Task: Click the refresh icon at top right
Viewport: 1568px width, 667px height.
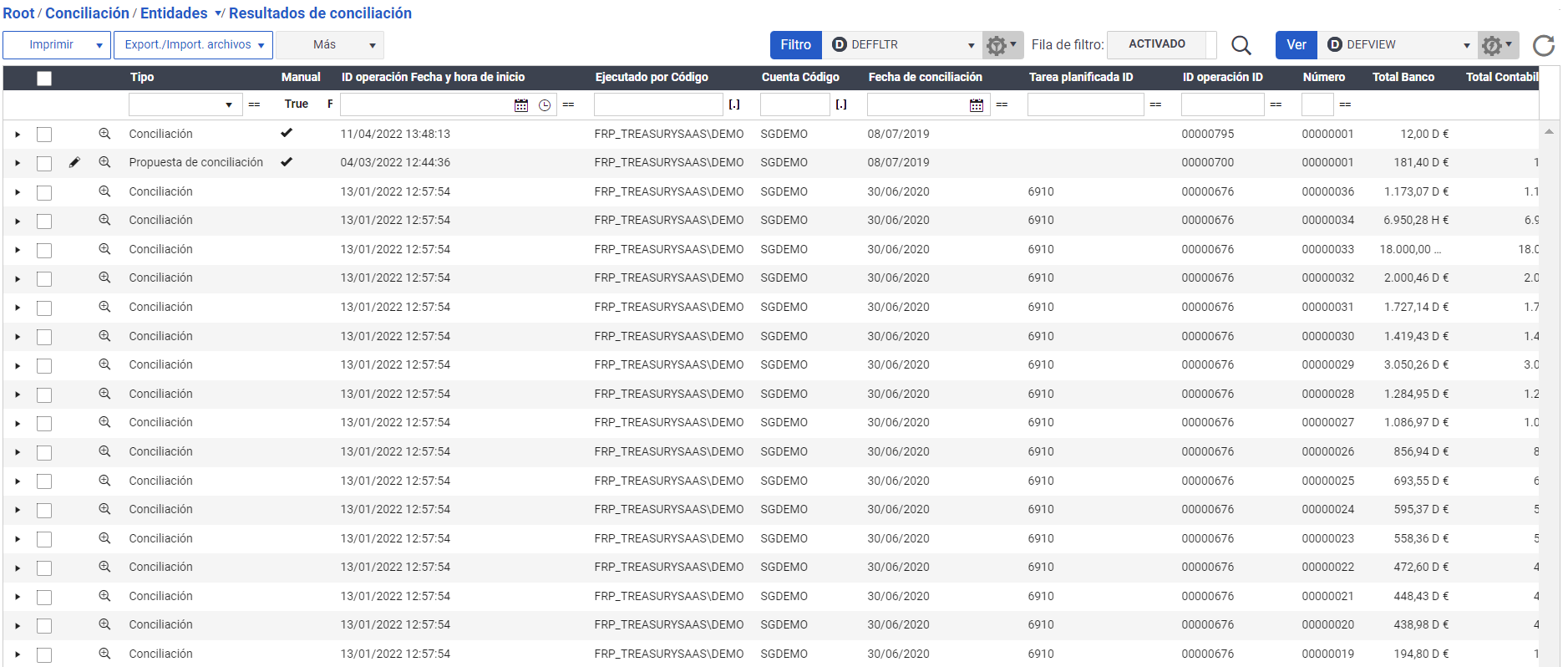Action: (x=1543, y=45)
